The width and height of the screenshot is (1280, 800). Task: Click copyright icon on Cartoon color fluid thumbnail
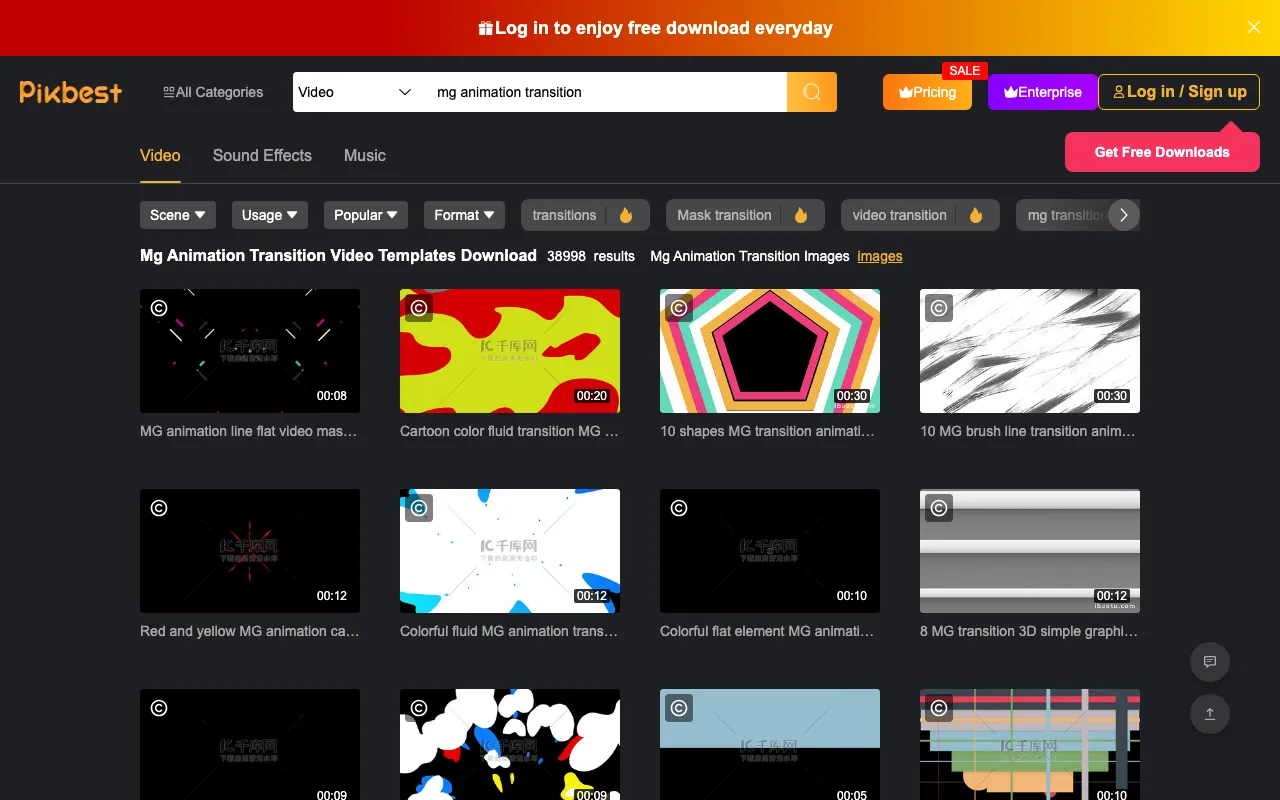[x=419, y=308]
